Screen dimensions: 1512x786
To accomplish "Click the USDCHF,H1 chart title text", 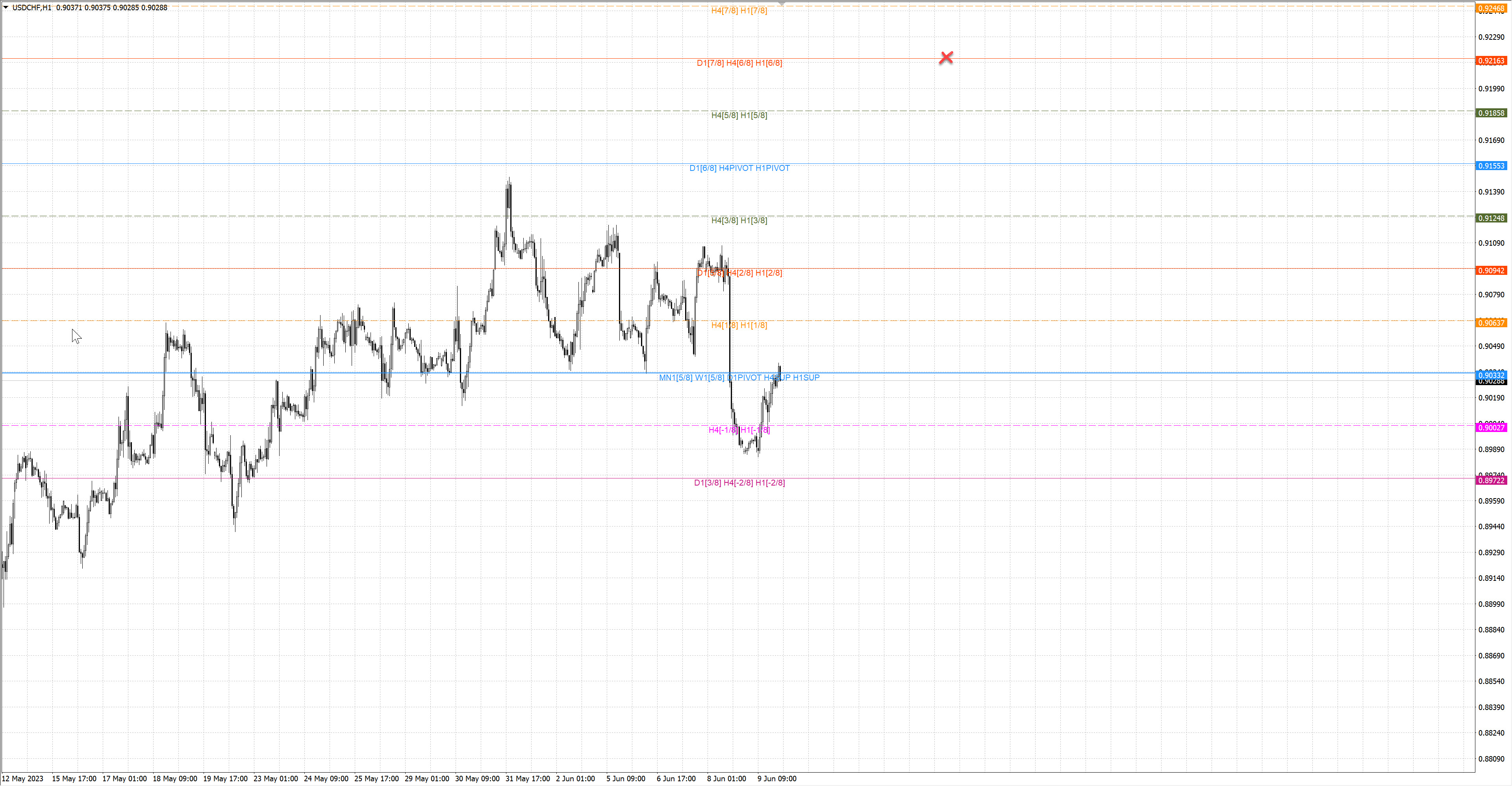I will (x=31, y=7).
